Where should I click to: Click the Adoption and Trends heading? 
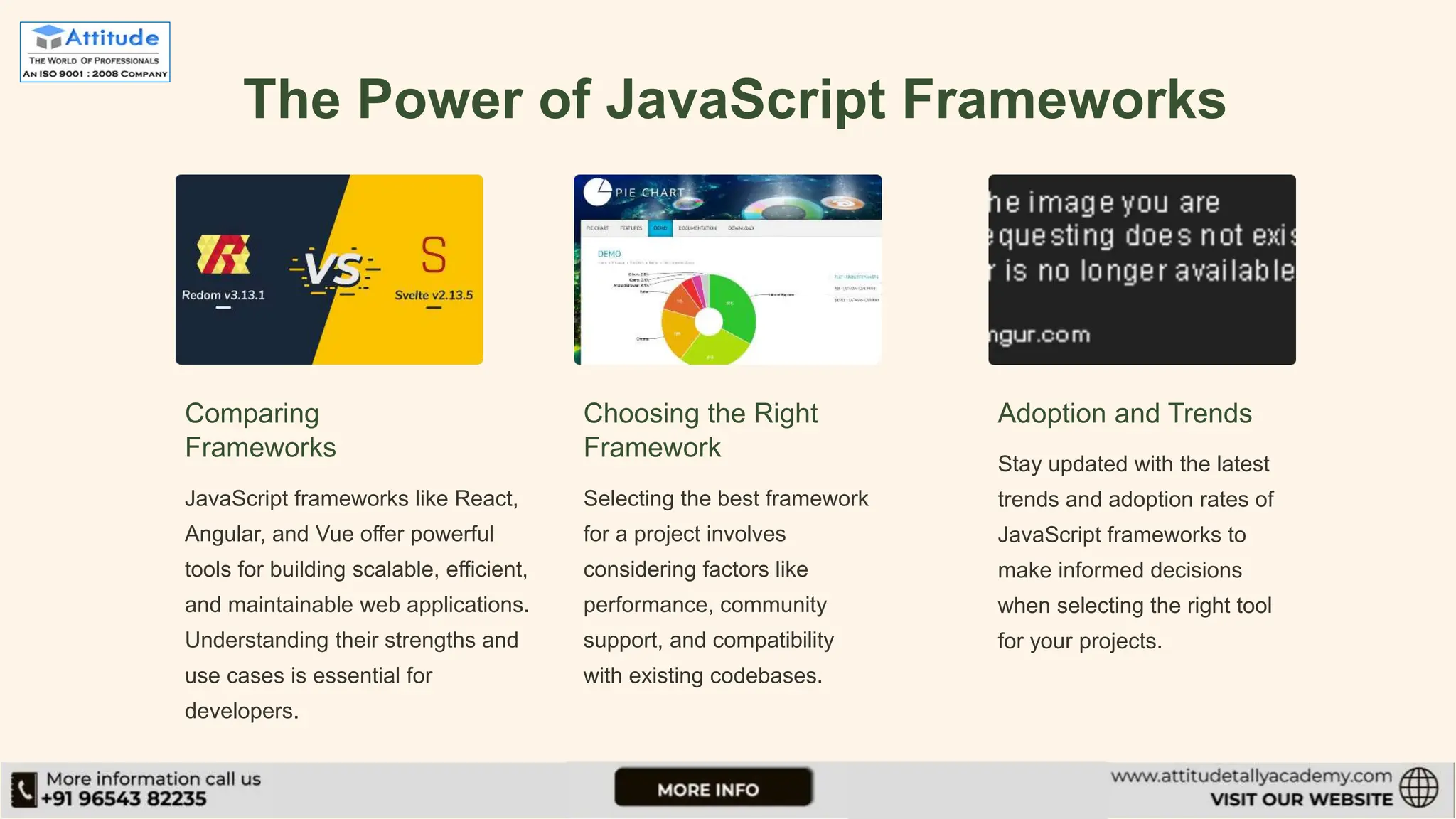(x=1124, y=413)
